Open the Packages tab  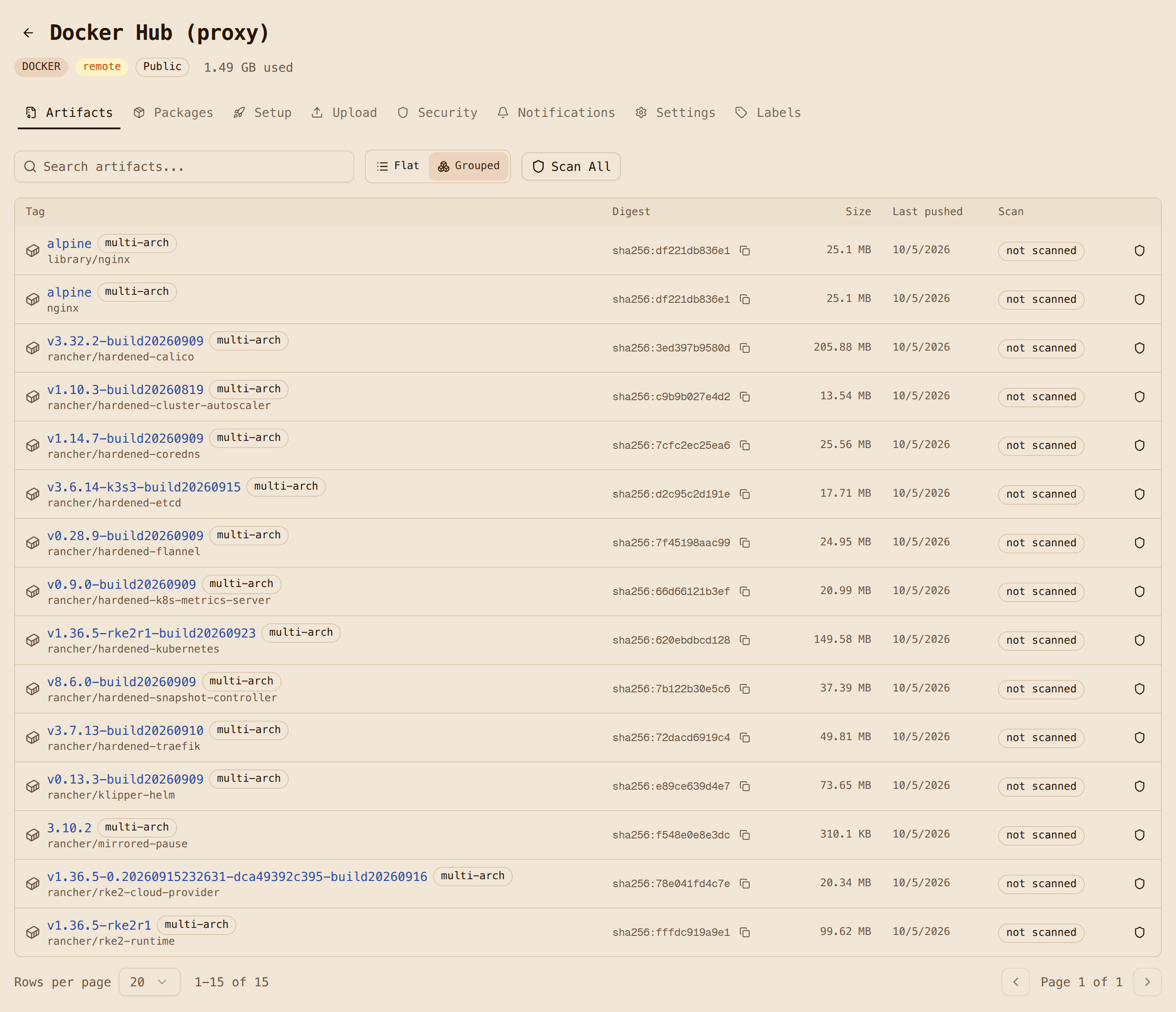pyautogui.click(x=174, y=113)
